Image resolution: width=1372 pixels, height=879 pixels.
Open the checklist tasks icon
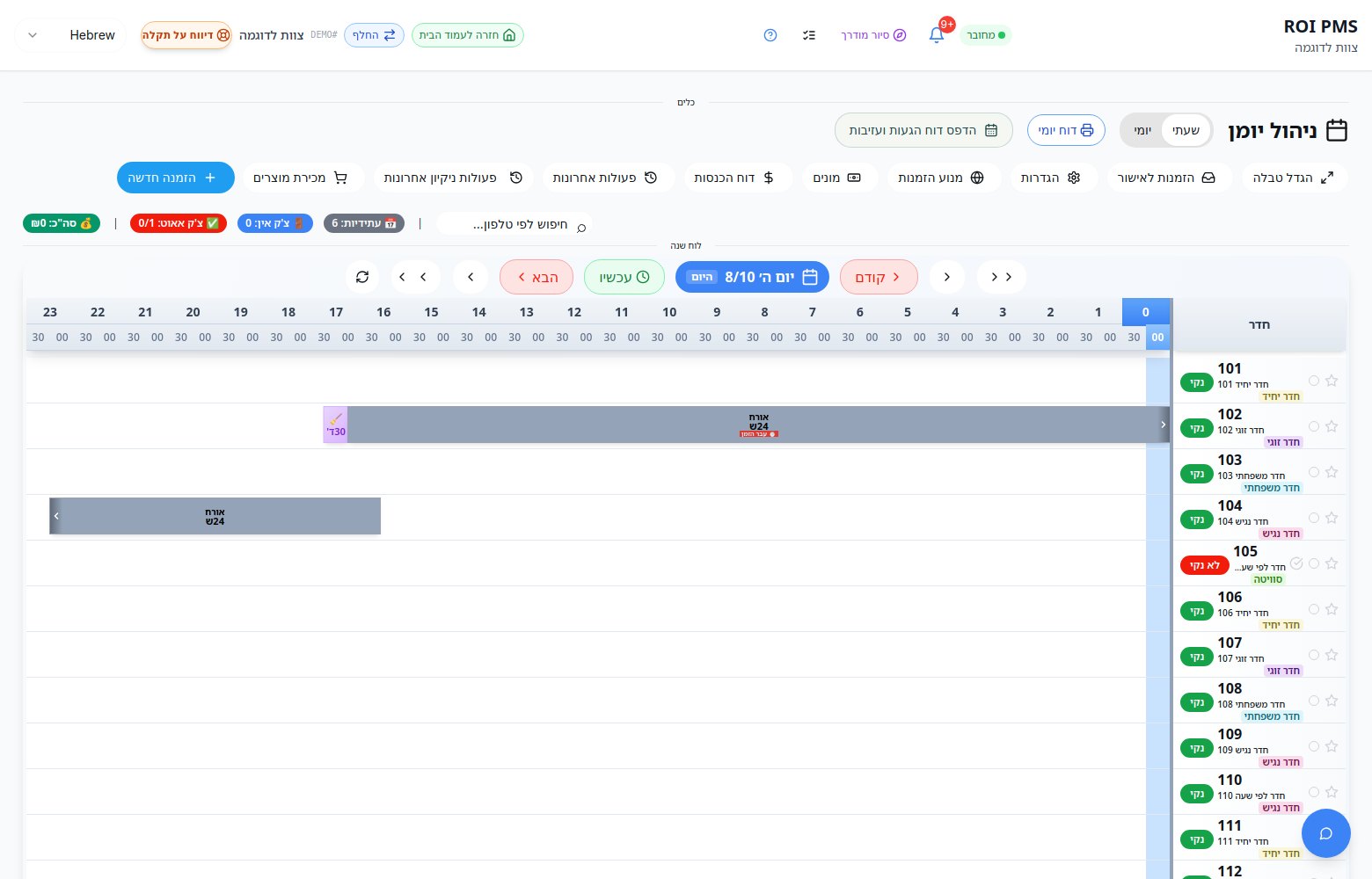(809, 35)
